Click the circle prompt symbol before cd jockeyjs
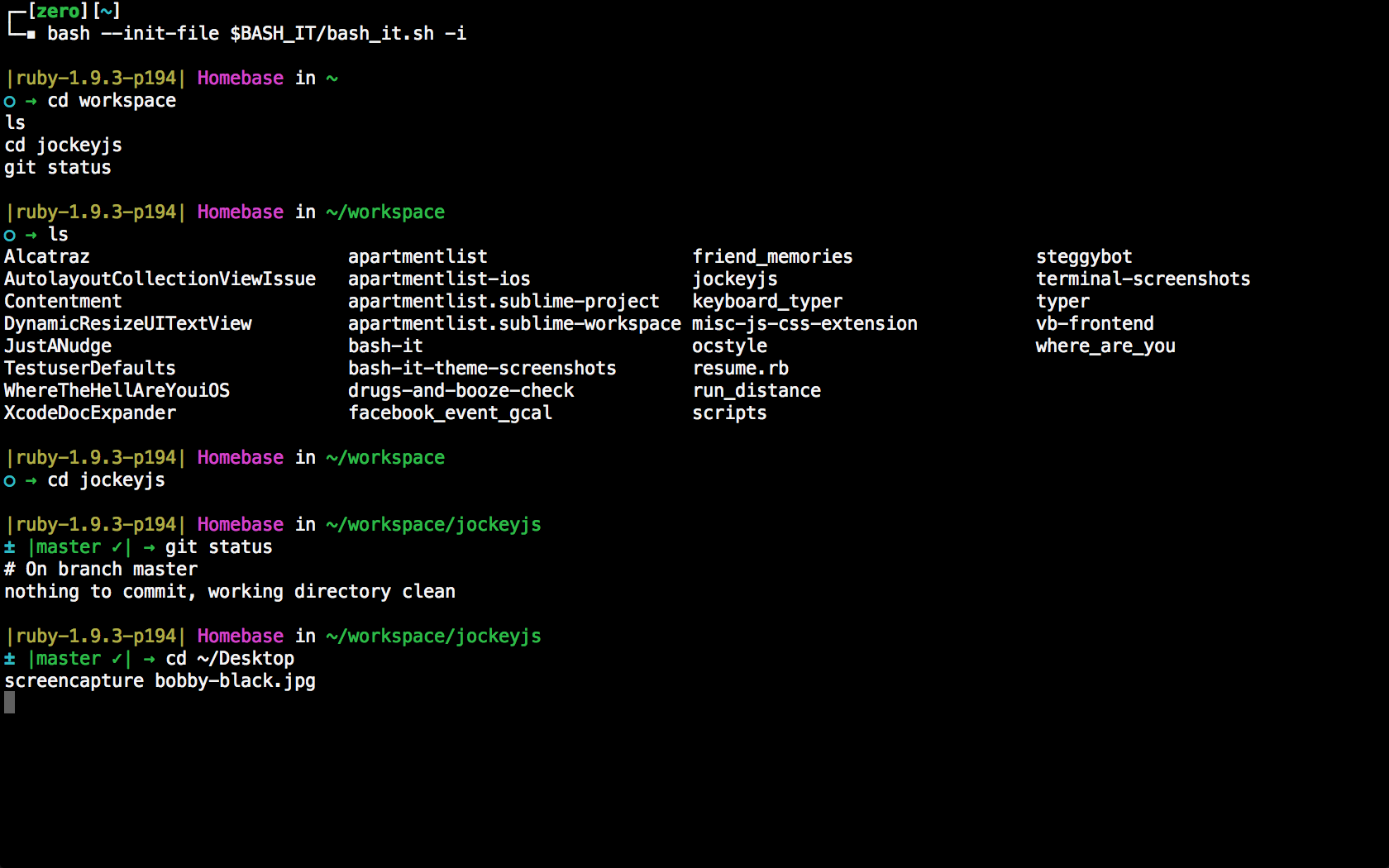This screenshot has width=1389, height=868. click(10, 481)
